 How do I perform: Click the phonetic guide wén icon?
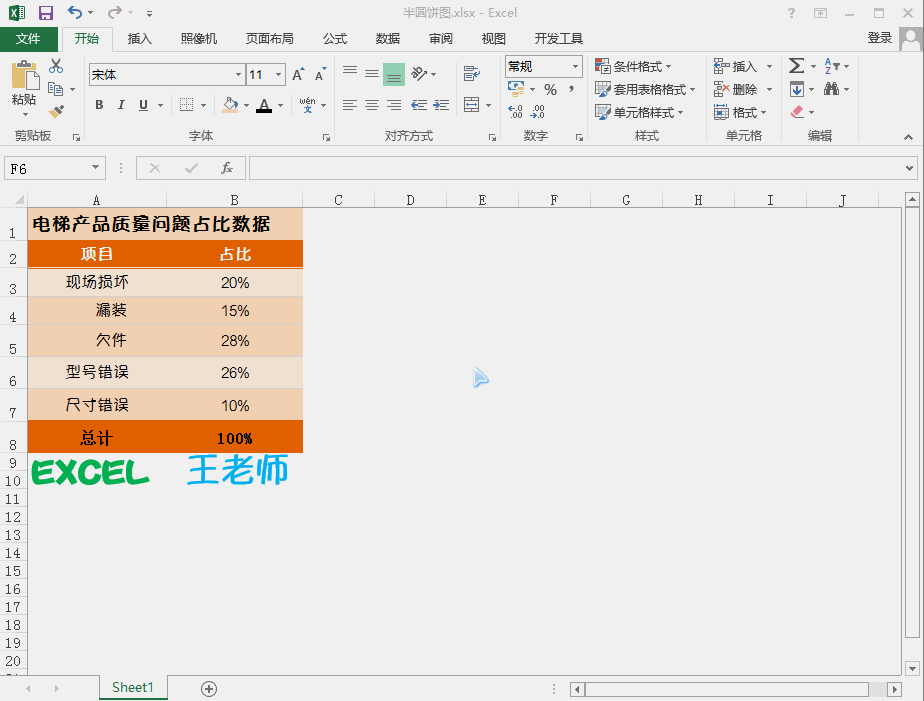click(308, 105)
